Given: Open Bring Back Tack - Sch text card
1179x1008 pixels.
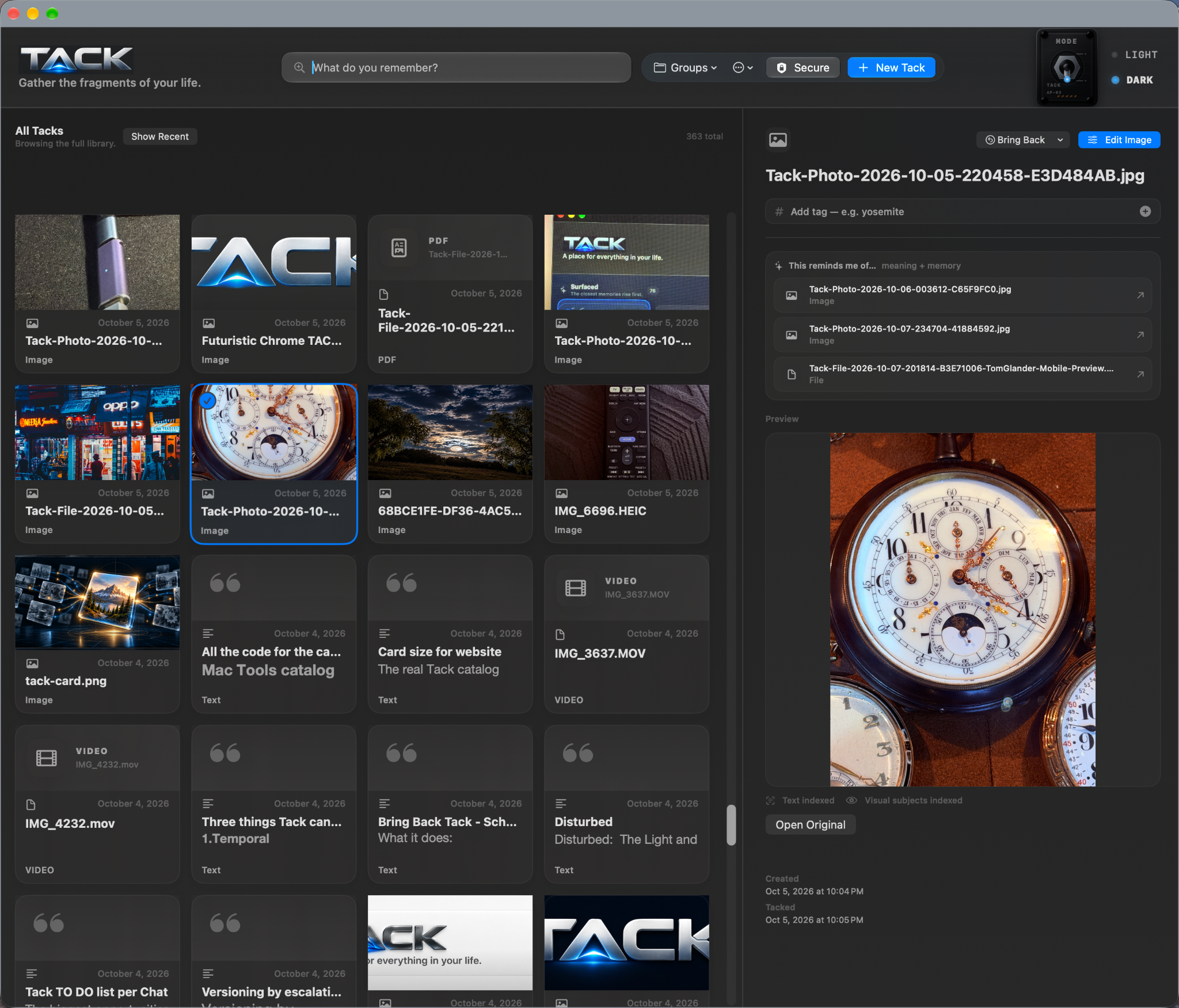Looking at the screenshot, I should 450,804.
